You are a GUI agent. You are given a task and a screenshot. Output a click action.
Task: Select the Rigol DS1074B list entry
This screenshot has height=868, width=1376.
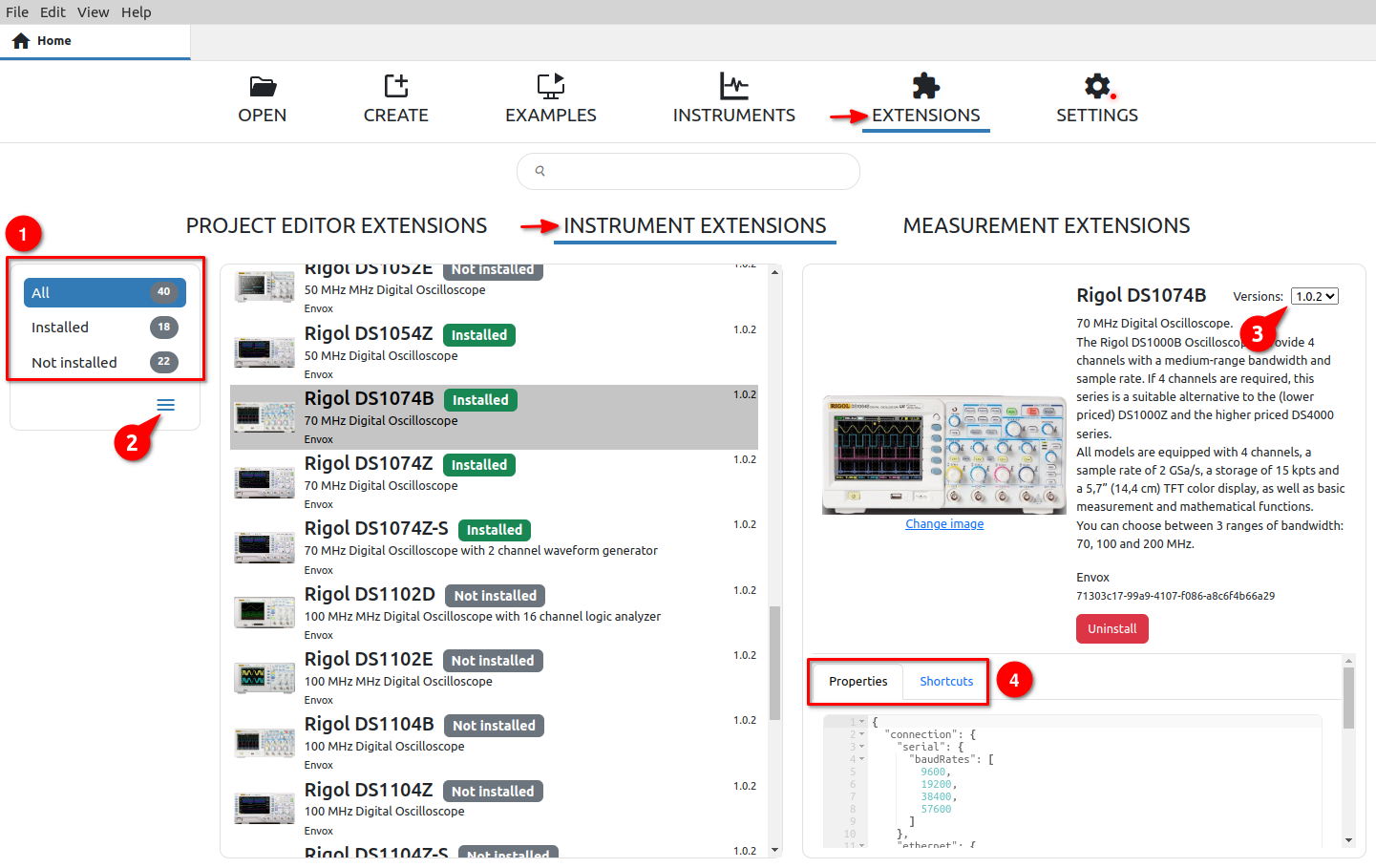tap(494, 416)
